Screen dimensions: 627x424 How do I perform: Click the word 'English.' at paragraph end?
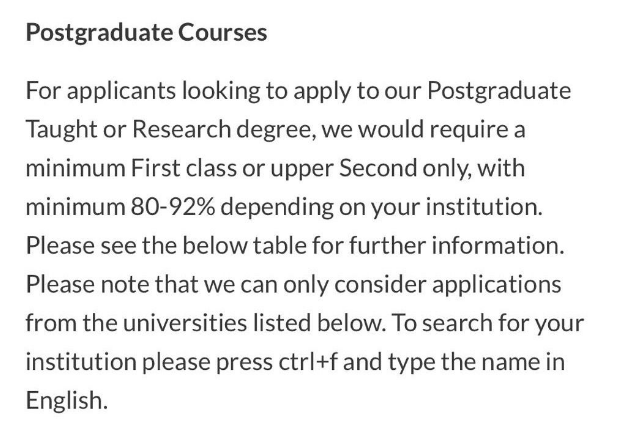pyautogui.click(x=67, y=400)
